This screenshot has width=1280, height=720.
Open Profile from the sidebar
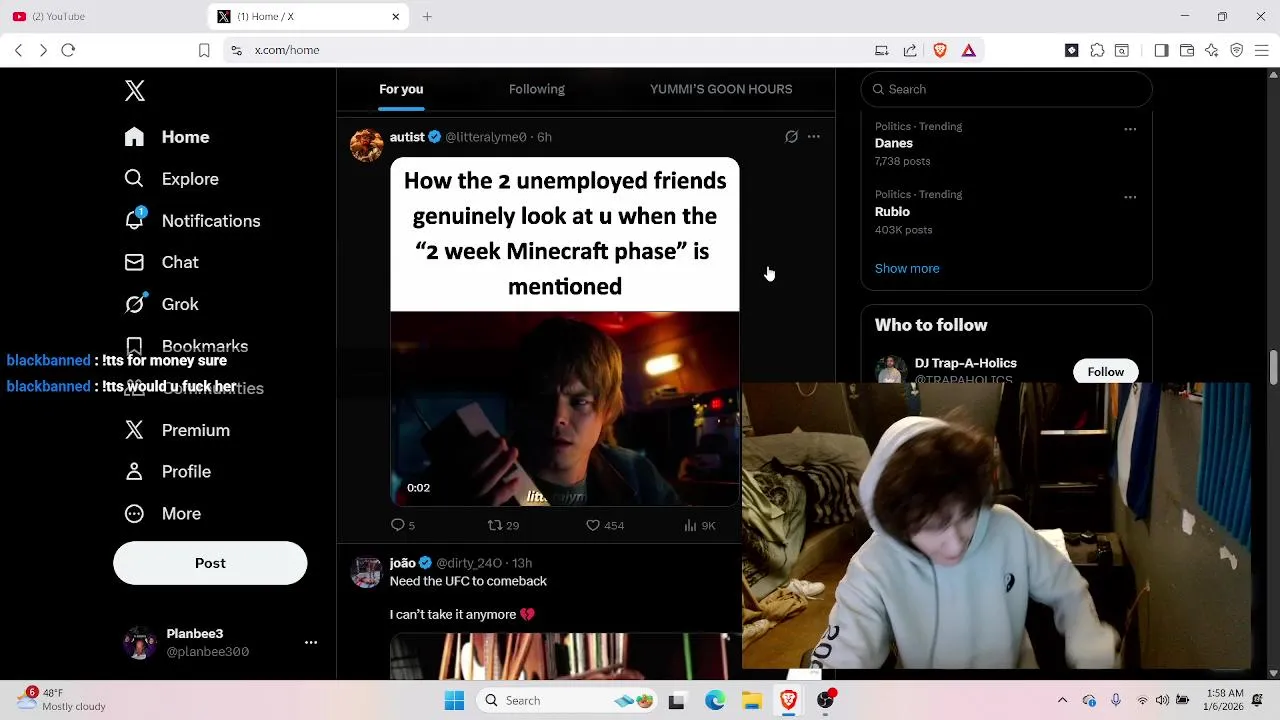167,472
